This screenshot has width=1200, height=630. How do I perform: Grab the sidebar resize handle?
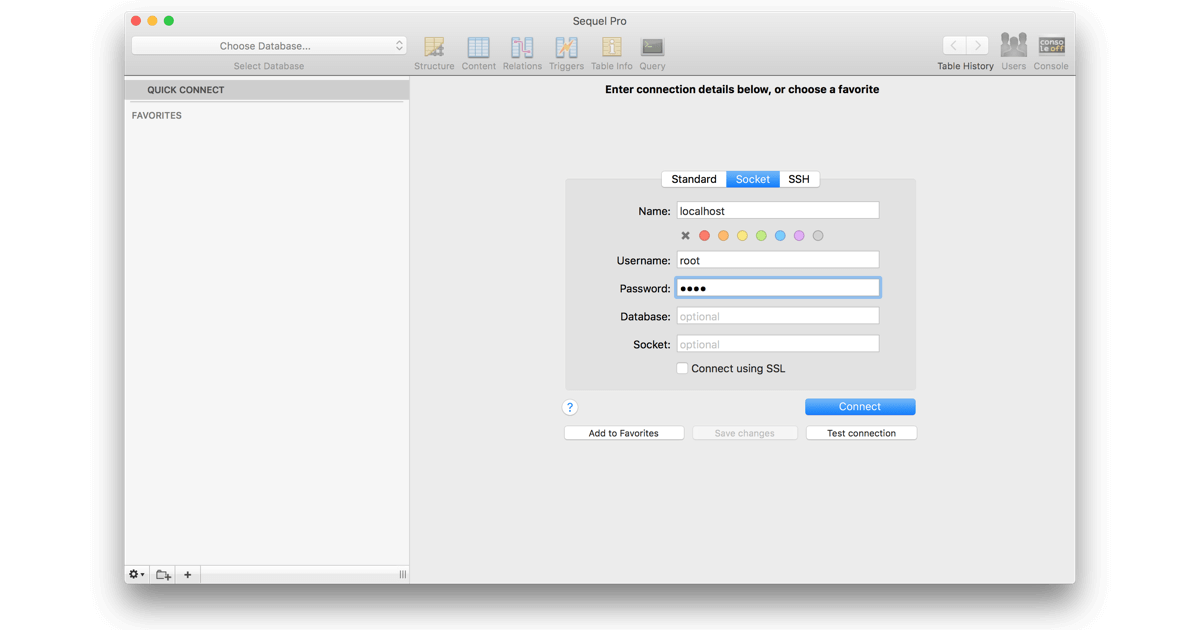pyautogui.click(x=403, y=575)
